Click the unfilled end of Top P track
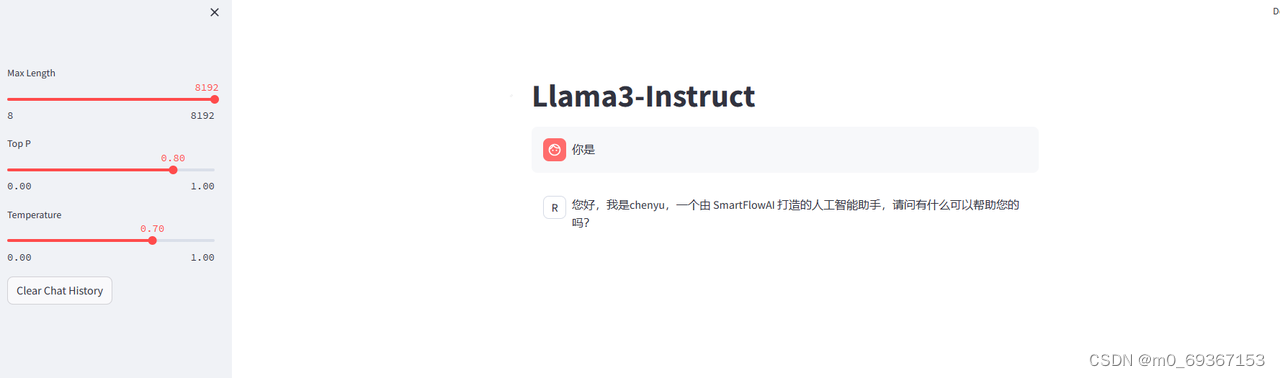 point(195,170)
